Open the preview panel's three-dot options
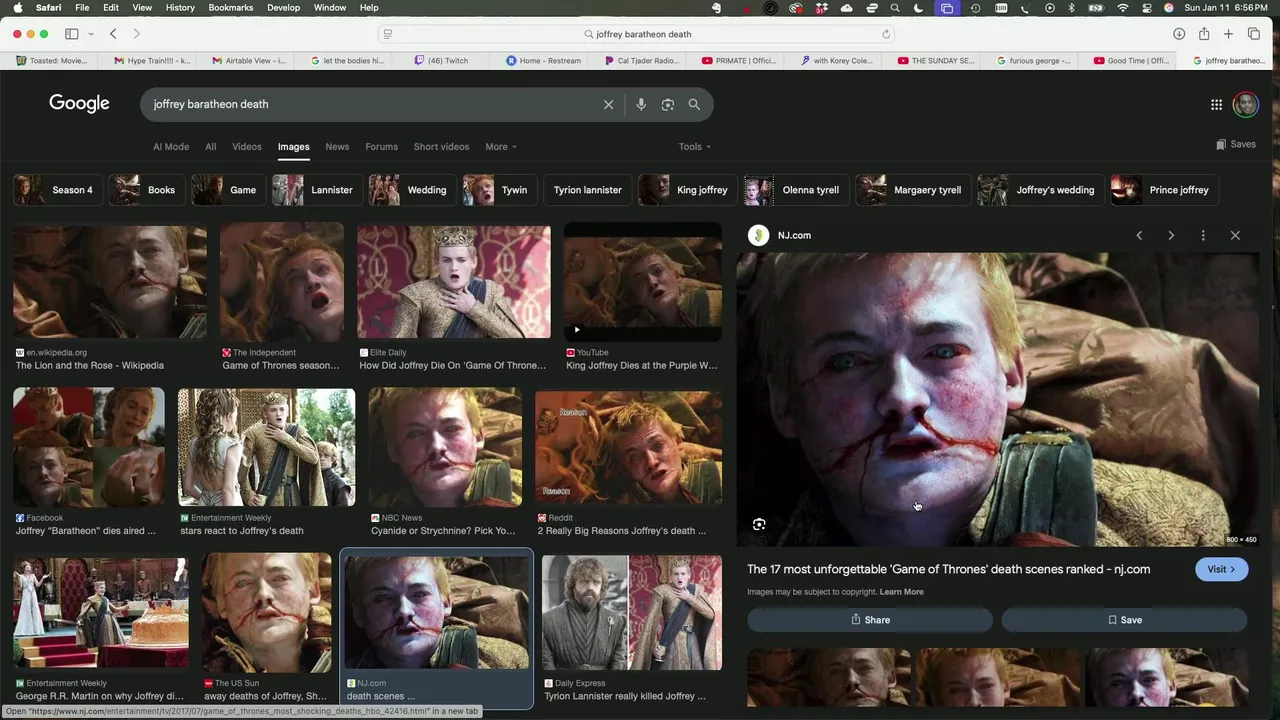The image size is (1280, 720). point(1203,235)
